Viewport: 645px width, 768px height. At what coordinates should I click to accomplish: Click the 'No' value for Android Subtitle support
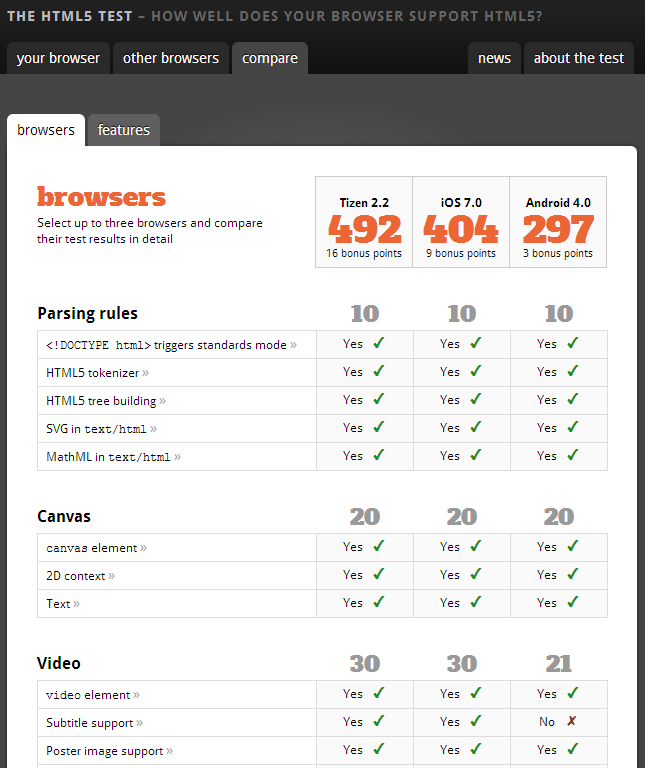coord(547,722)
